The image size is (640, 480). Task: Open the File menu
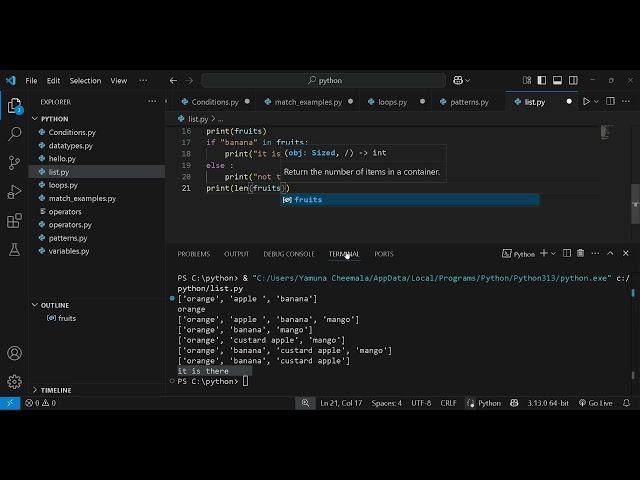(31, 80)
